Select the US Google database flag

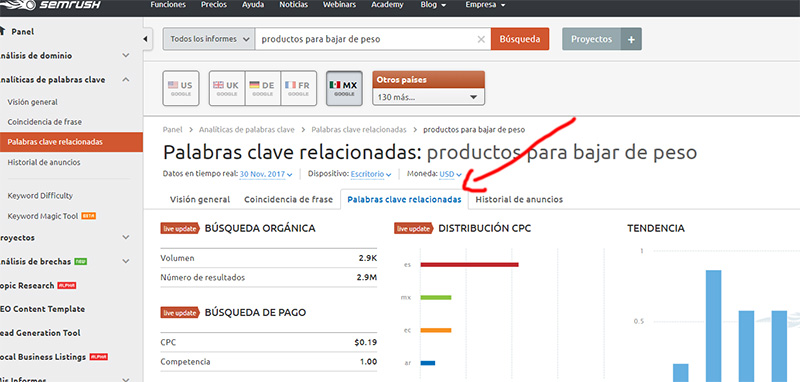tap(181, 88)
